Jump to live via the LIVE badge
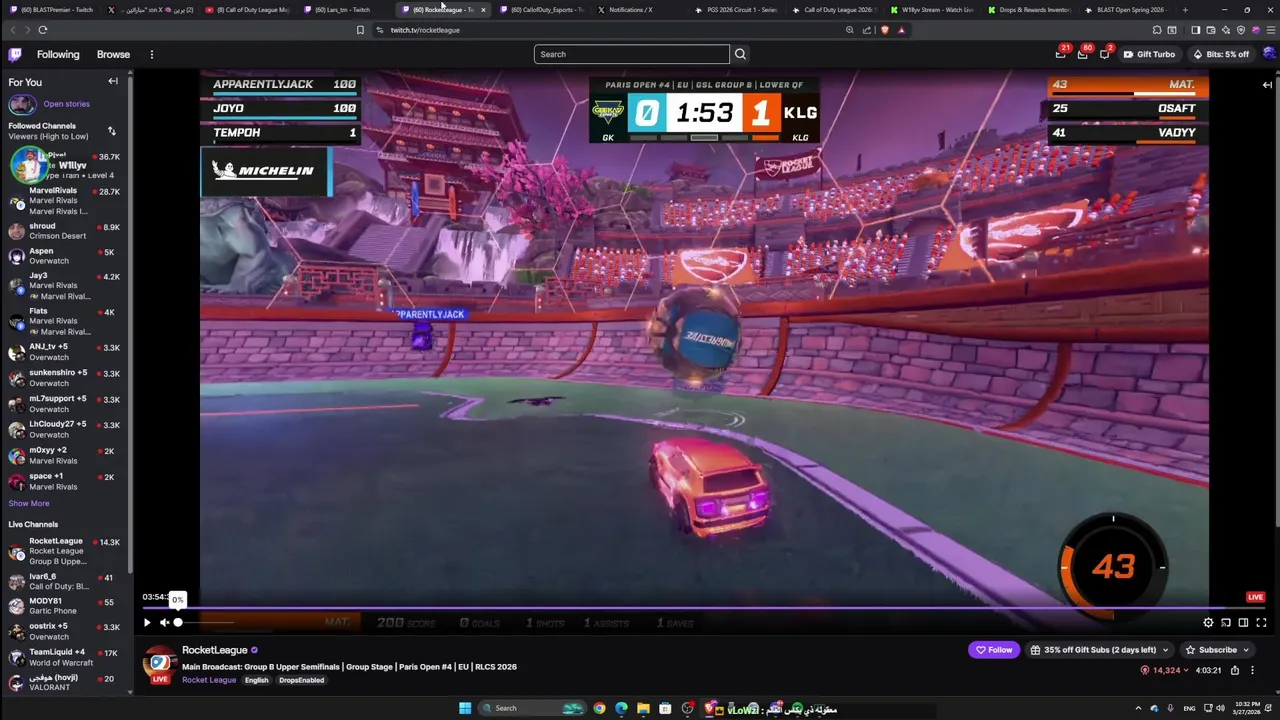 click(x=1255, y=597)
